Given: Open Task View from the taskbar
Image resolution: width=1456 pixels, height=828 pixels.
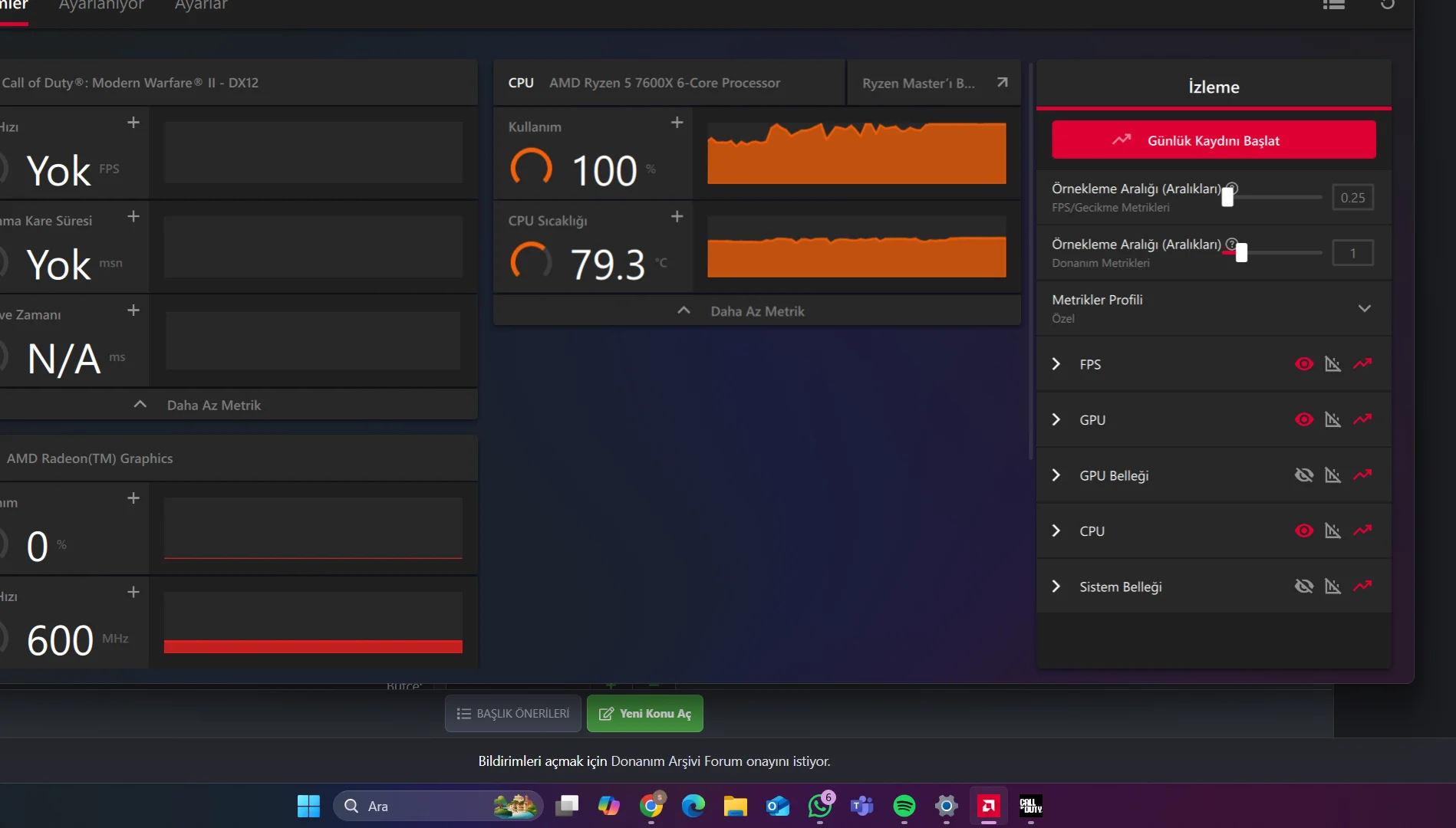Looking at the screenshot, I should pyautogui.click(x=567, y=806).
